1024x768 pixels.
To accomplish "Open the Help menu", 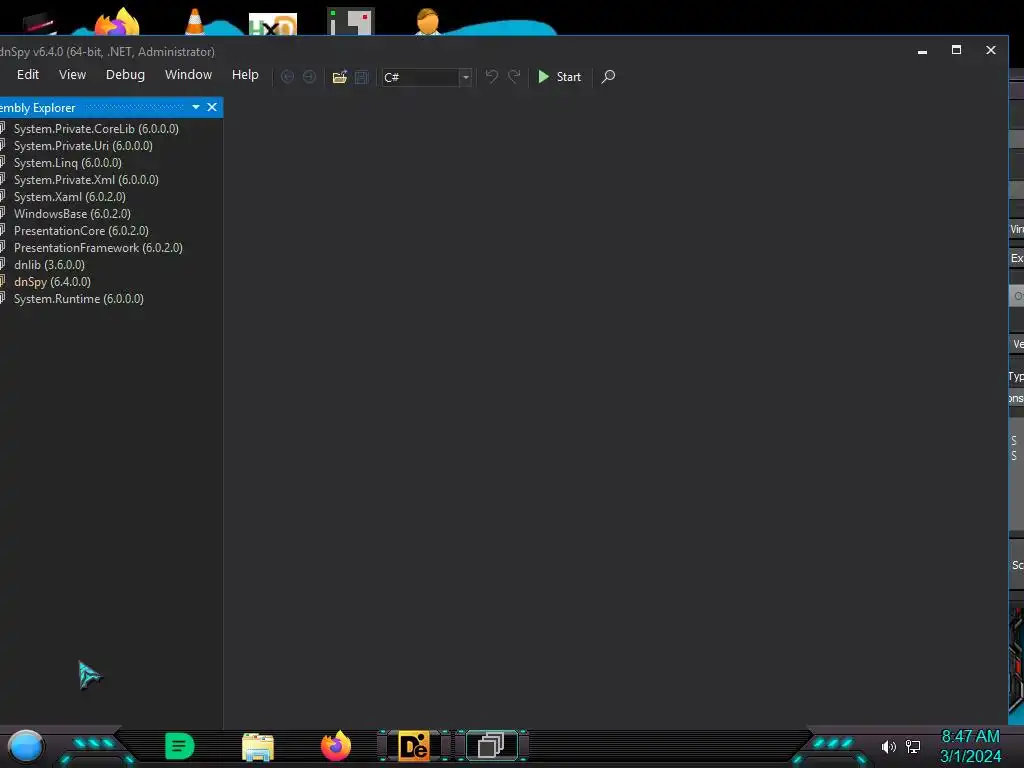I will point(245,75).
